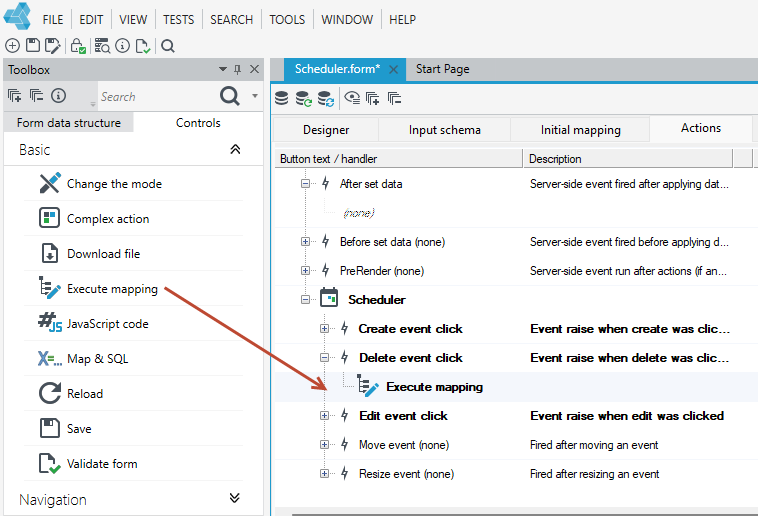758x516 pixels.
Task: Pin the Toolbox panel
Action: point(237,70)
